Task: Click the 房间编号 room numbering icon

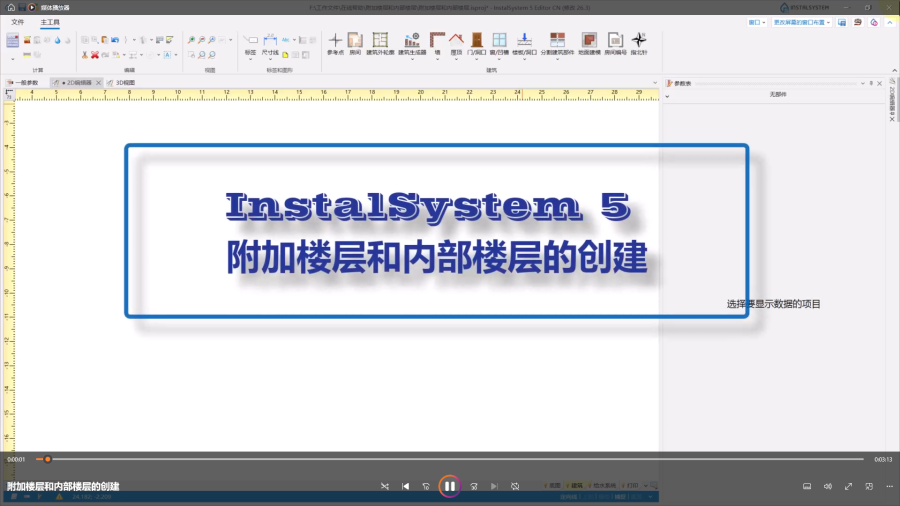Action: [x=615, y=42]
